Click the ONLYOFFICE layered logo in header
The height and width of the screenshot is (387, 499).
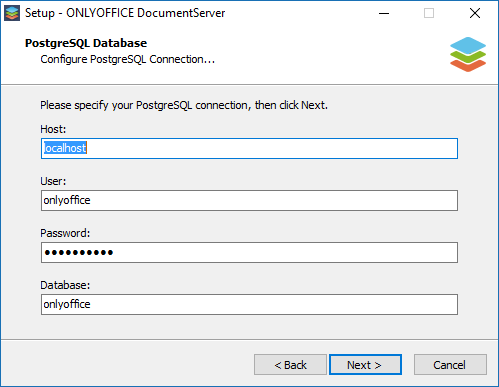tap(468, 54)
